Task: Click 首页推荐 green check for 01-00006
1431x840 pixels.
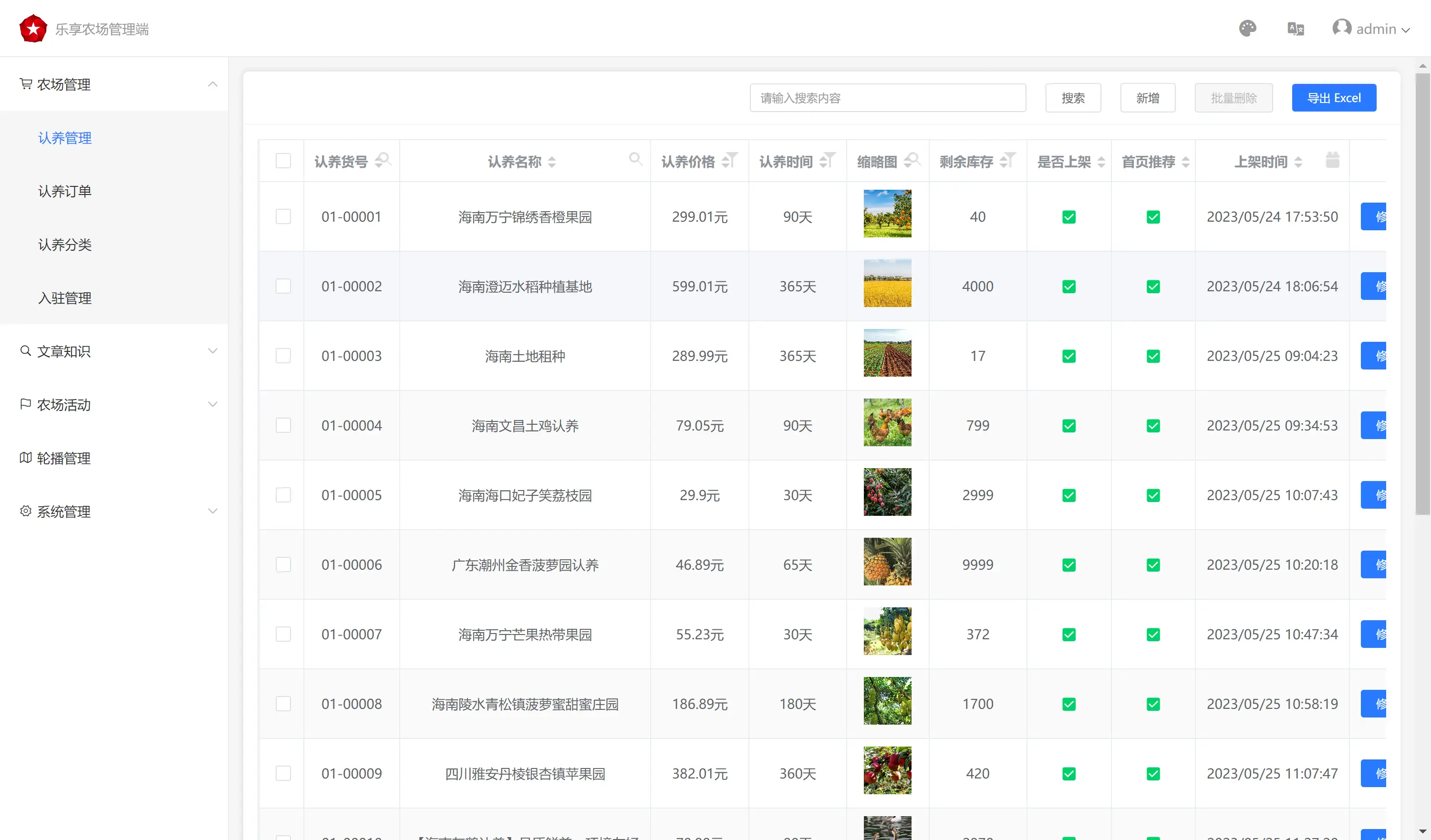Action: [x=1153, y=565]
